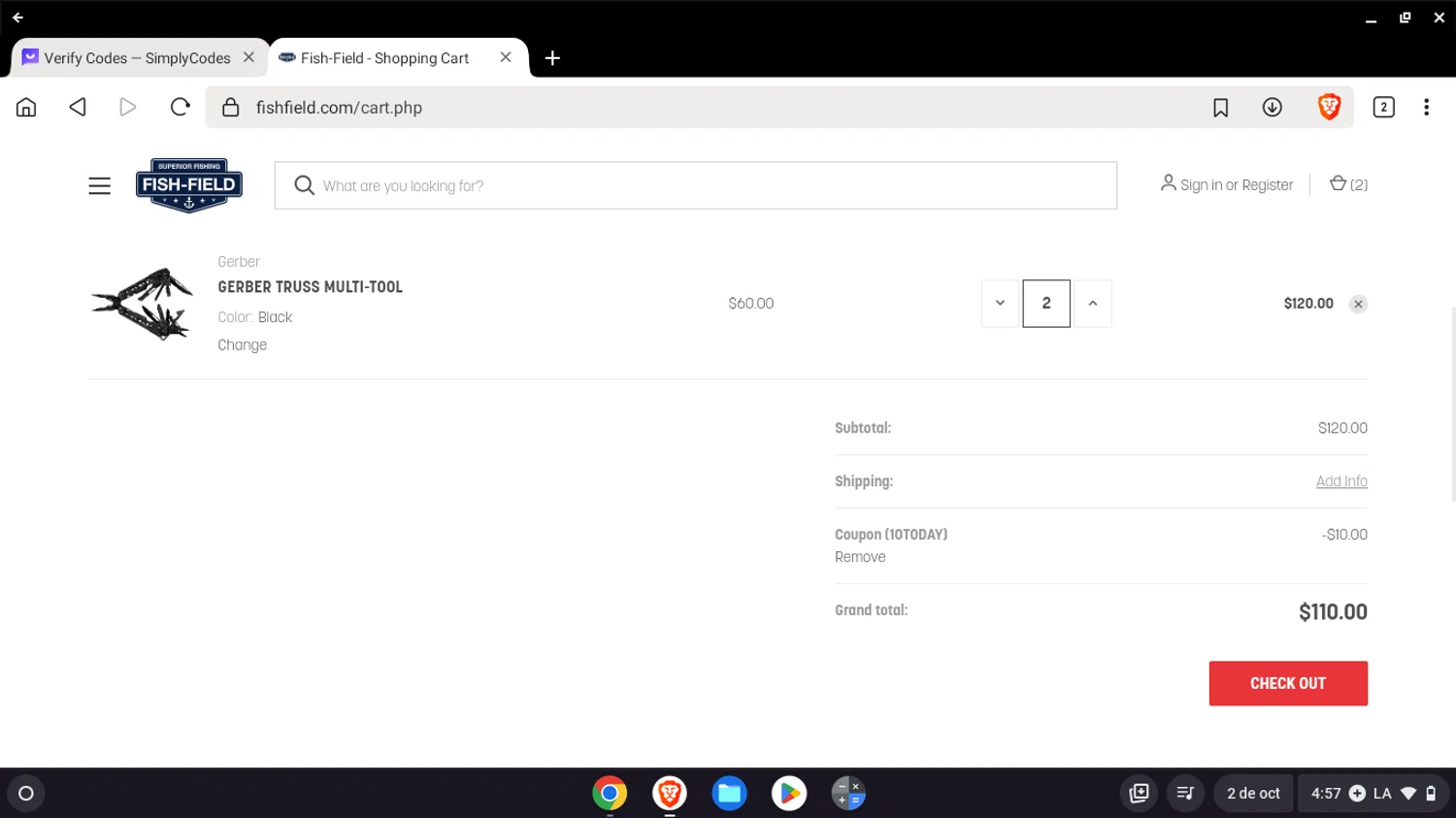Open Sign in link
1456x818 pixels.
coord(1201,184)
